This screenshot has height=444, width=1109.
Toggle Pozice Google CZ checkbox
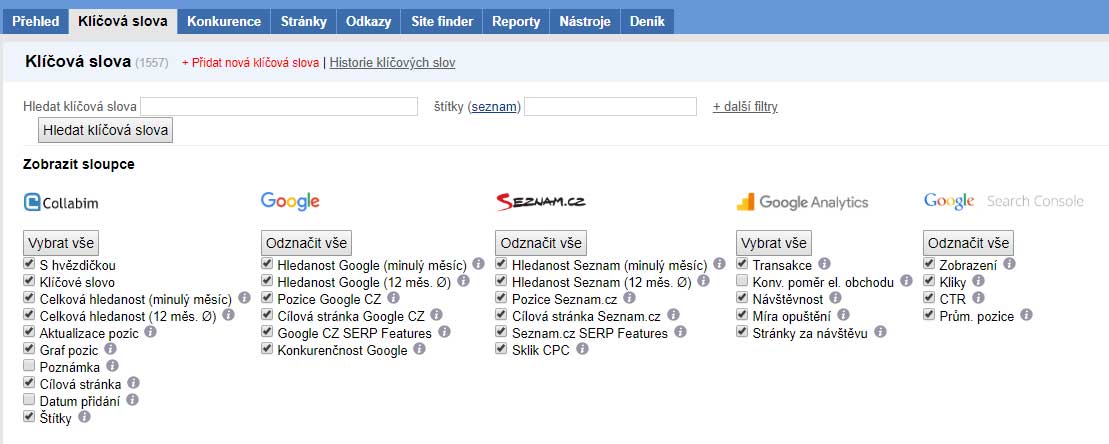click(x=267, y=298)
